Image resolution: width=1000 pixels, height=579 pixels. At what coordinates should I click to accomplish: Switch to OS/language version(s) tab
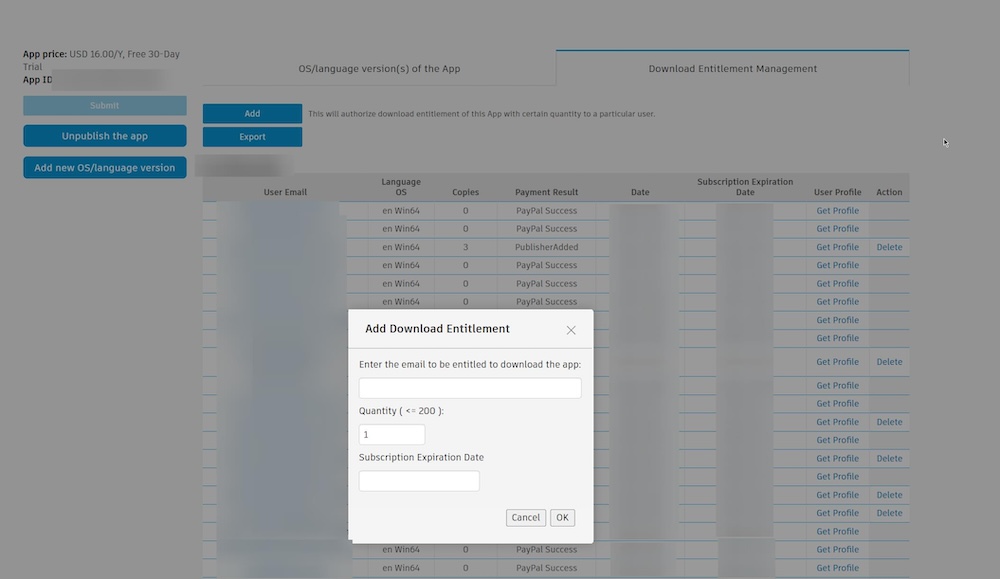point(378,68)
